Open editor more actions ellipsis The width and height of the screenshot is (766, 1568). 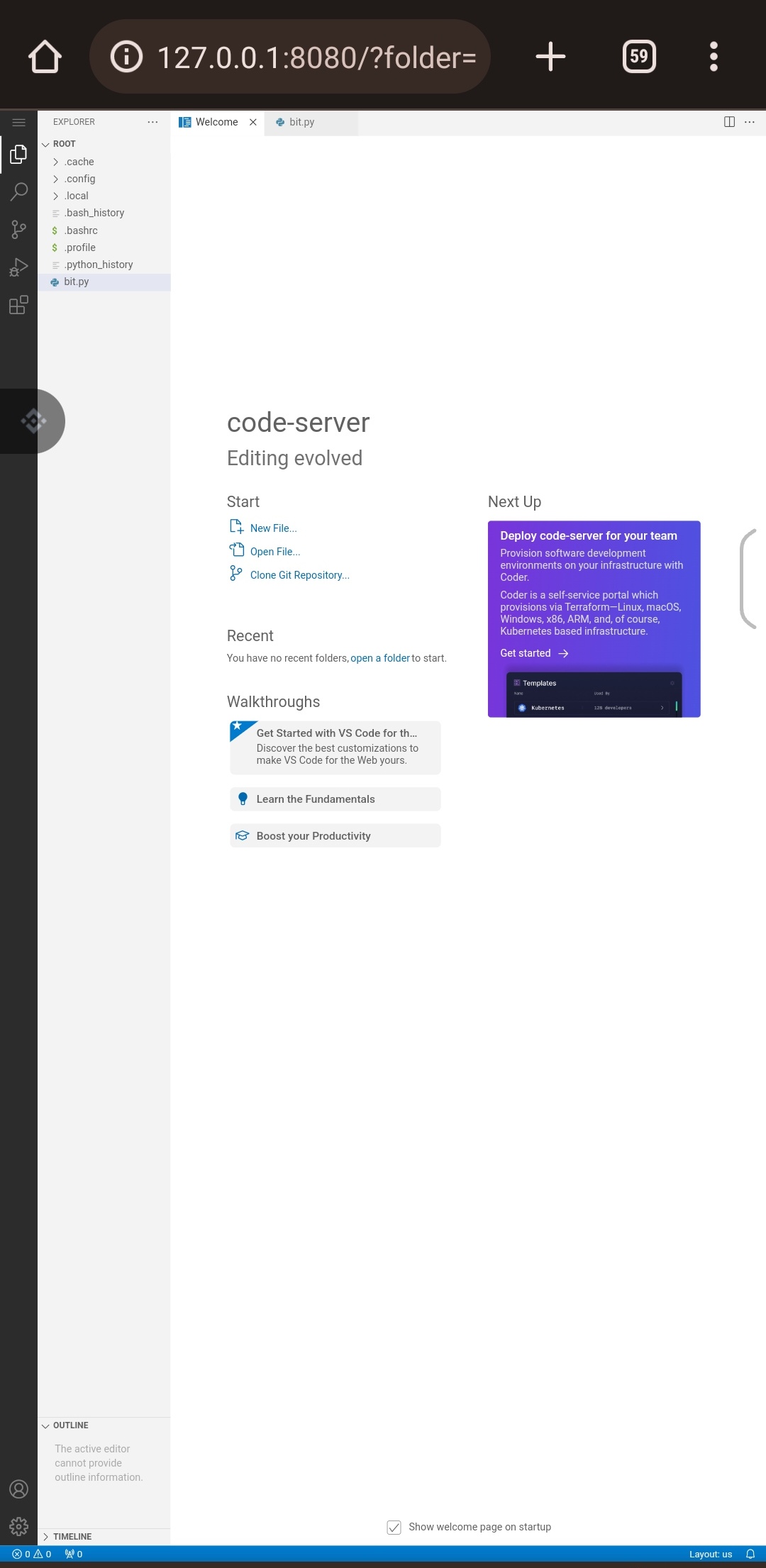point(750,122)
